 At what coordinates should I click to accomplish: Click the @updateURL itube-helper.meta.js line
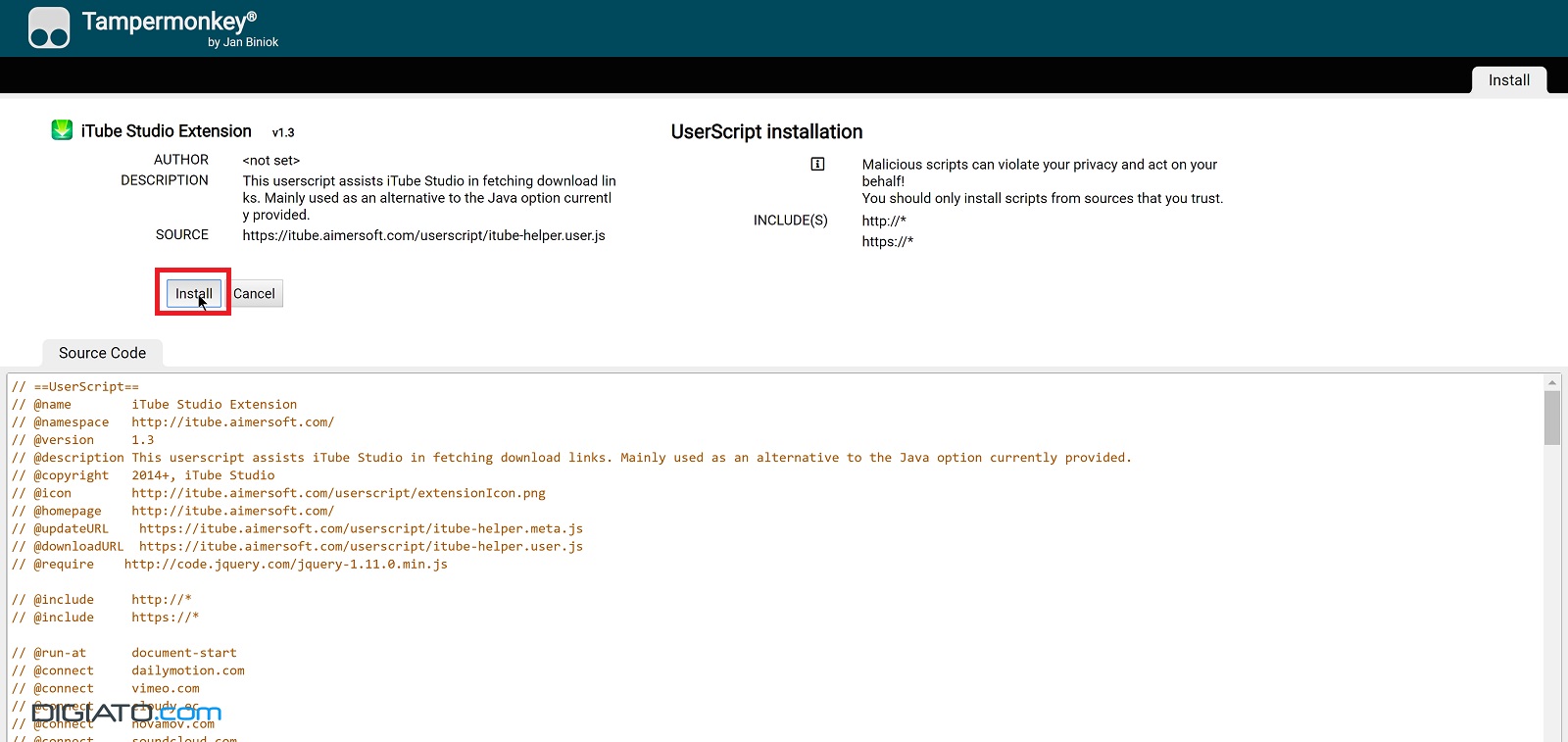[x=297, y=527]
